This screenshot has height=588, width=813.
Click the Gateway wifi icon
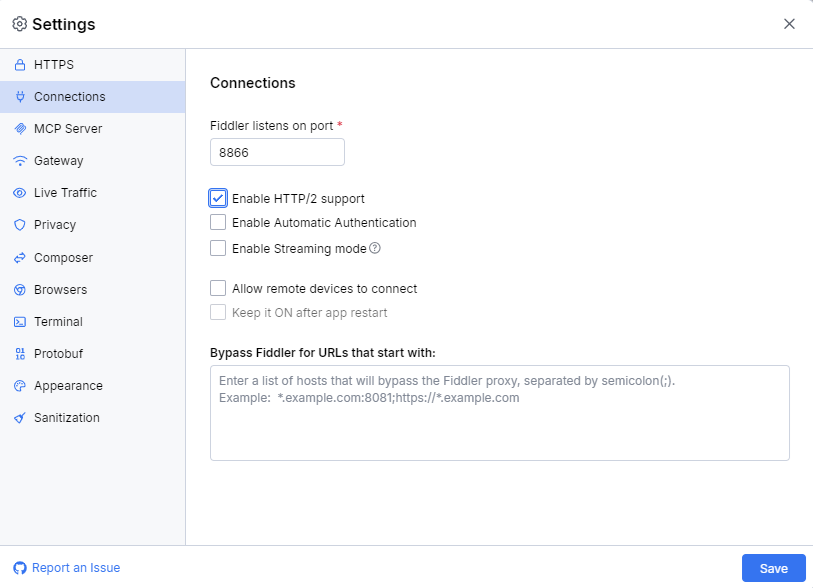(x=22, y=160)
